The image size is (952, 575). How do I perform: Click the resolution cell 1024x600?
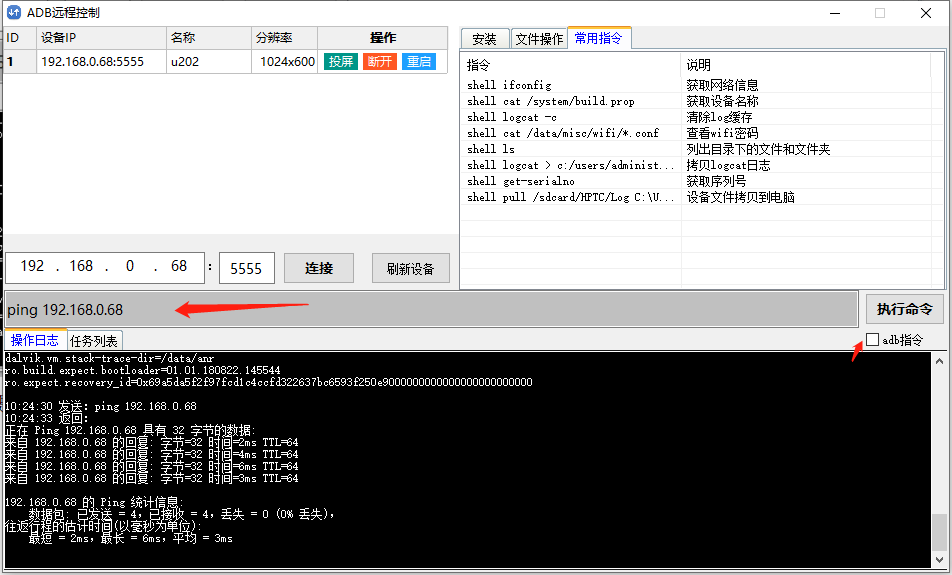284,61
